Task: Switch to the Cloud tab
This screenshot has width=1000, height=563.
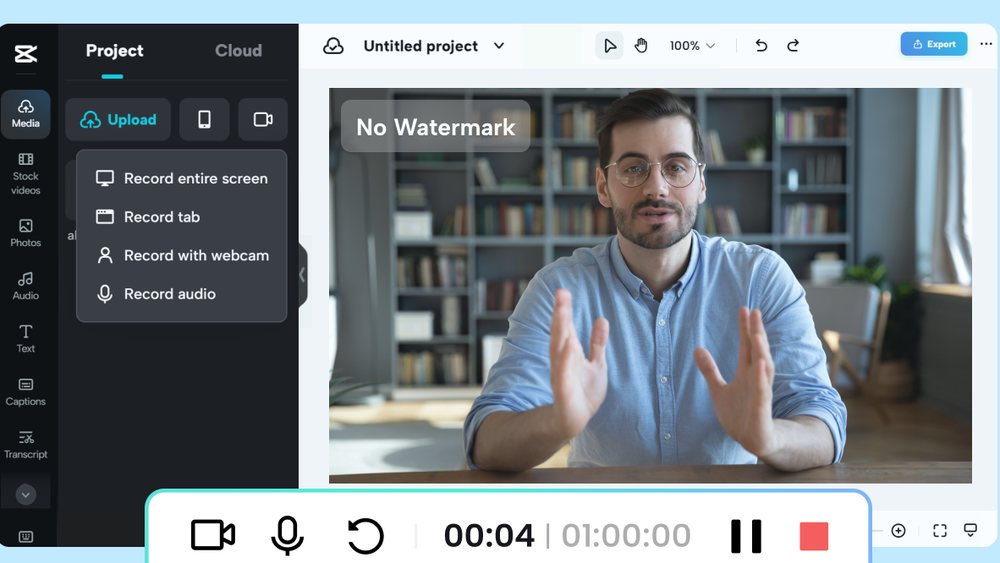Action: tap(239, 50)
